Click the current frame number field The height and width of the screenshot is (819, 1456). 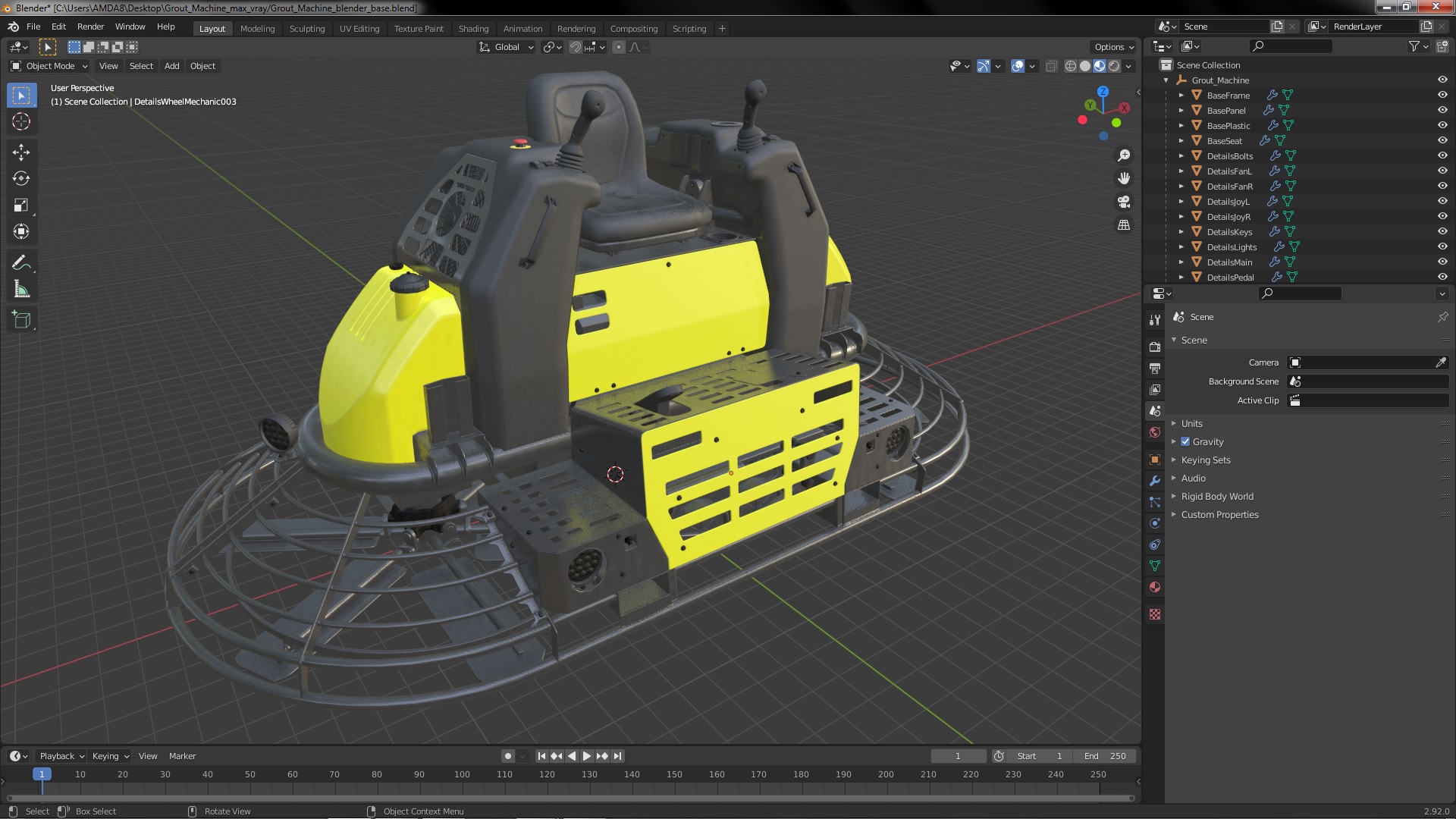pos(958,756)
